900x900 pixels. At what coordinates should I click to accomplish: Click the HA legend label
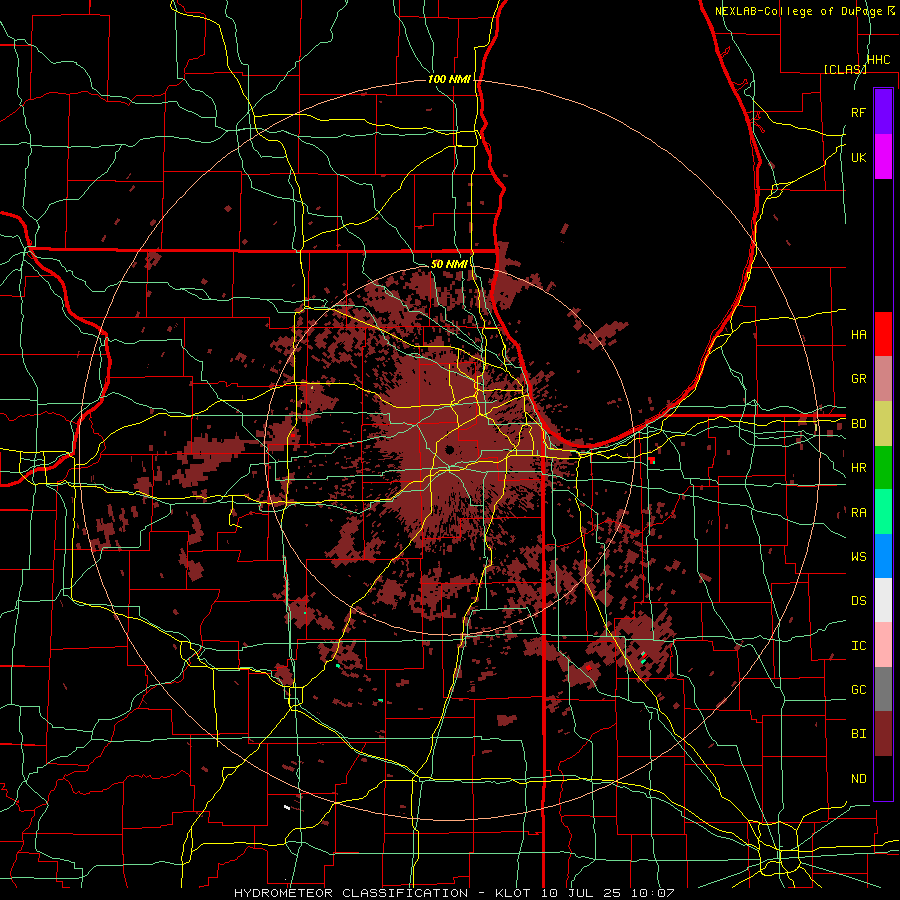(x=858, y=334)
